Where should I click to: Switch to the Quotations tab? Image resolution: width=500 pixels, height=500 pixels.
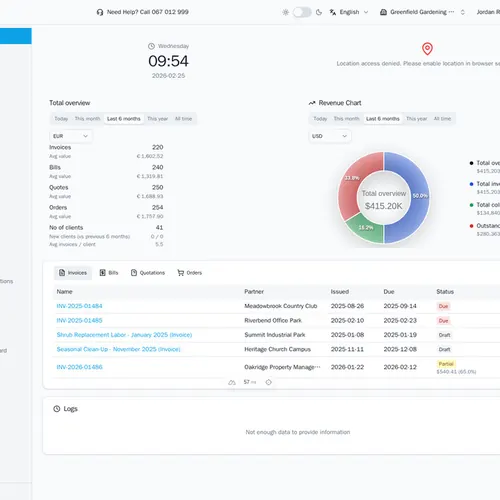[148, 273]
